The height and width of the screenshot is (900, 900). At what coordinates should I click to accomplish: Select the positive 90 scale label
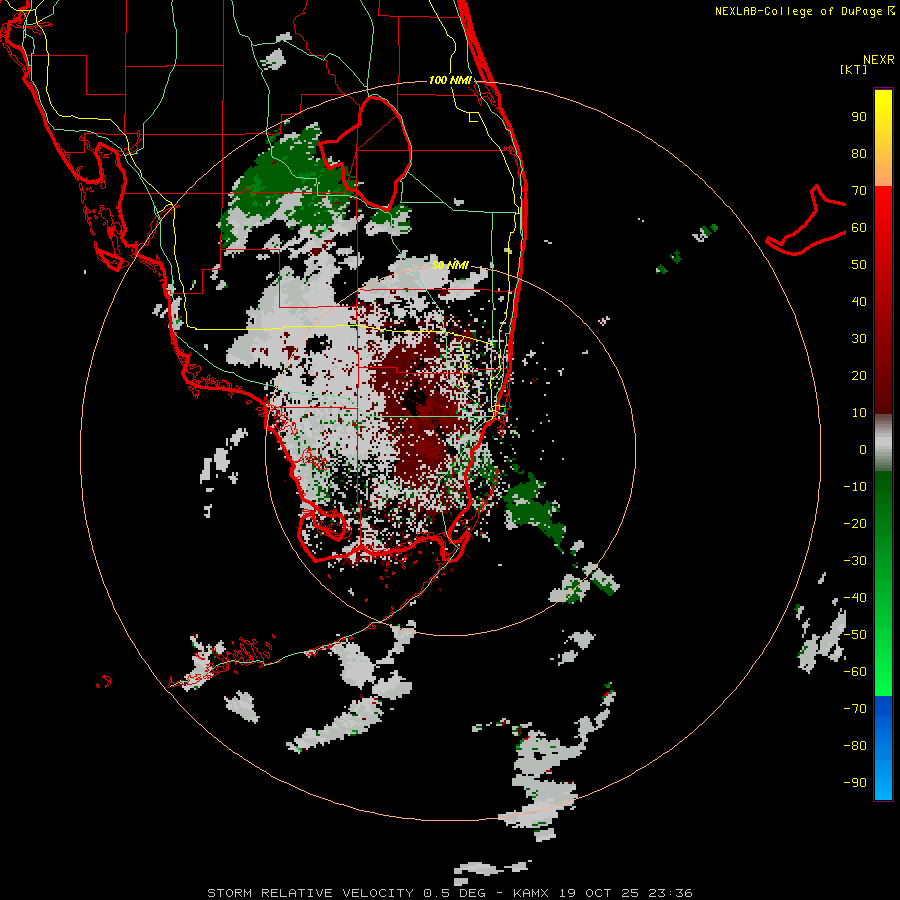tap(859, 117)
